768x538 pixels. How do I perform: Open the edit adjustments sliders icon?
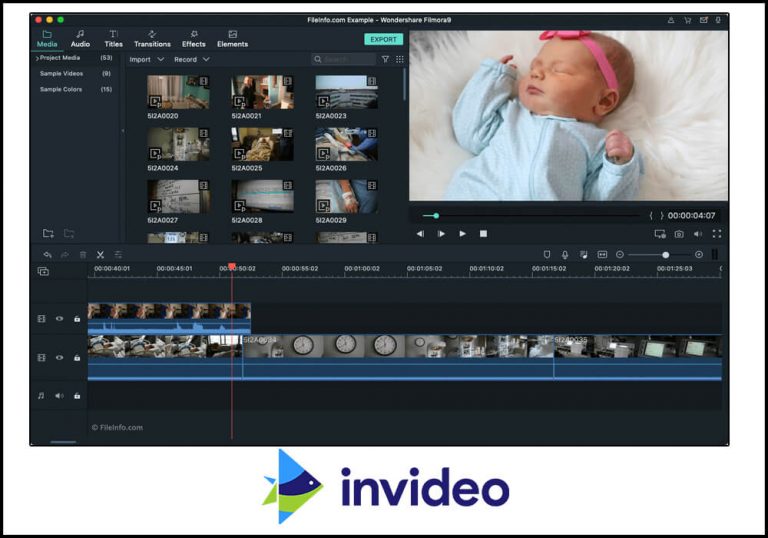point(118,254)
